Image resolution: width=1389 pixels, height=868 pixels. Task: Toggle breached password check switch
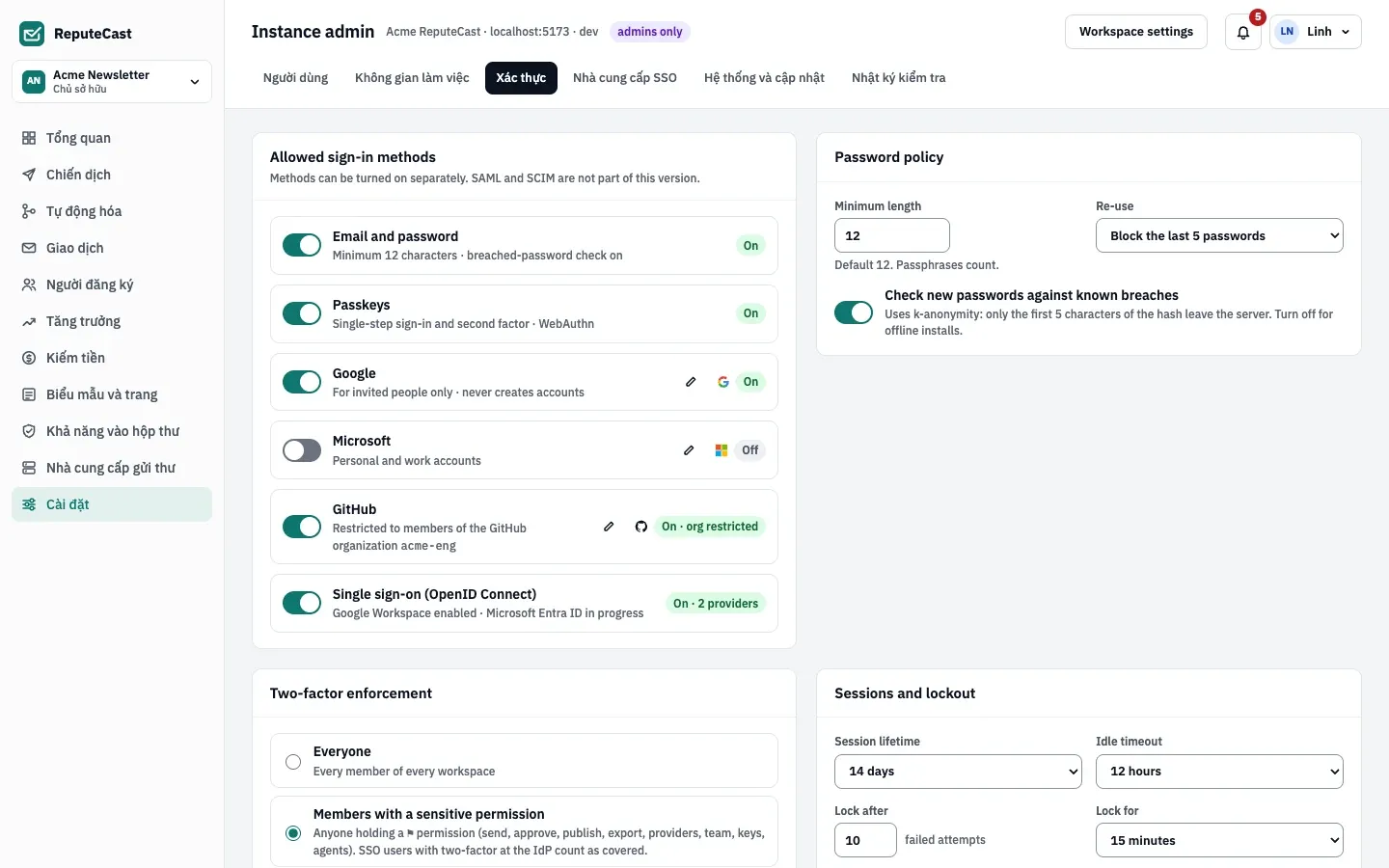pyautogui.click(x=854, y=312)
